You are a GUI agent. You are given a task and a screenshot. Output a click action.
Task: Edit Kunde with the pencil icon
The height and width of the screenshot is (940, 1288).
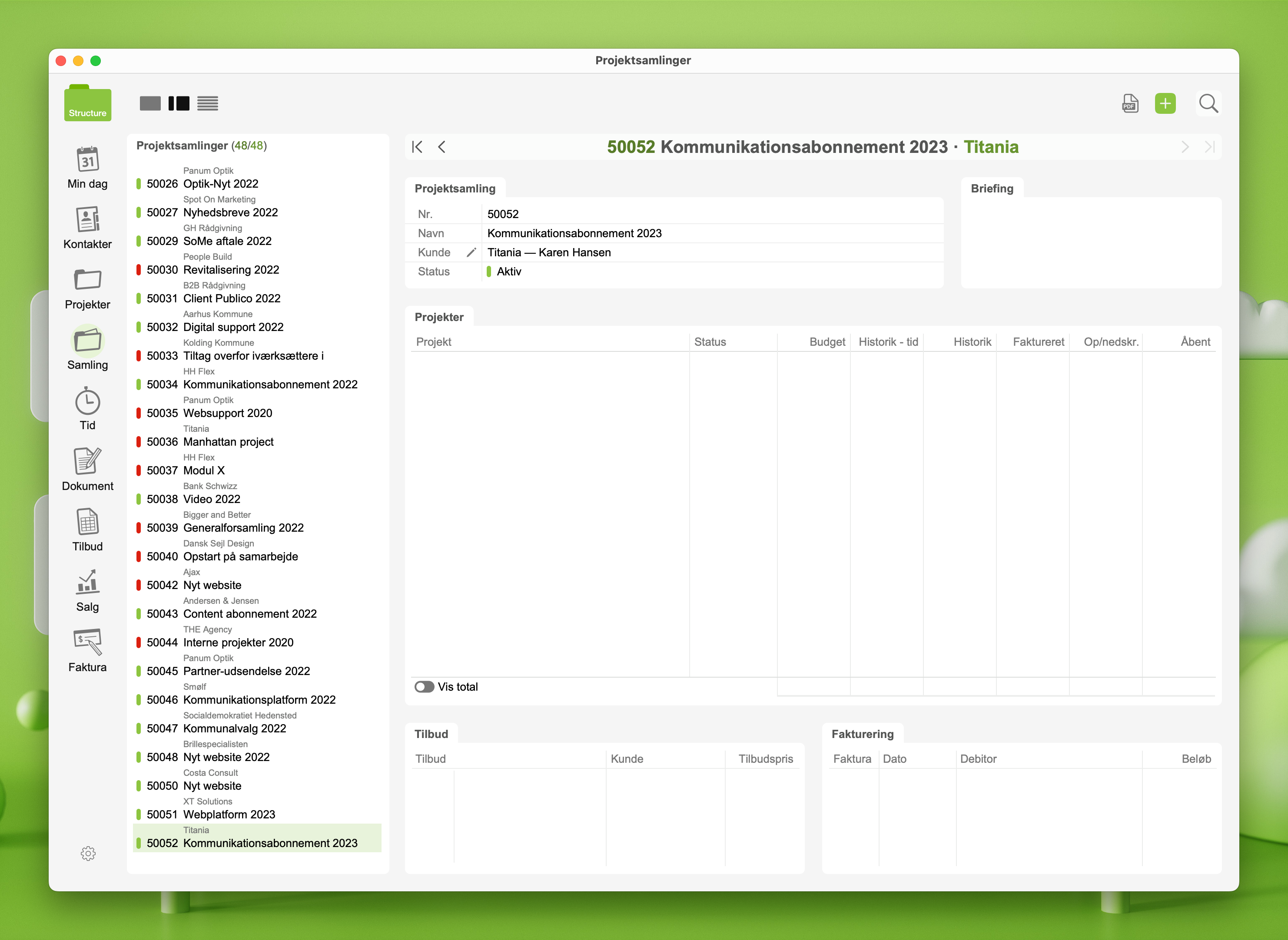point(471,253)
